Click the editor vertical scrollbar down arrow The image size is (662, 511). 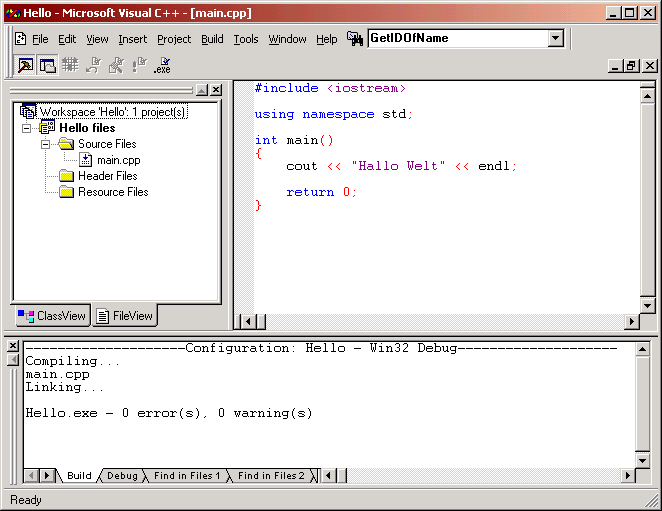[x=647, y=305]
